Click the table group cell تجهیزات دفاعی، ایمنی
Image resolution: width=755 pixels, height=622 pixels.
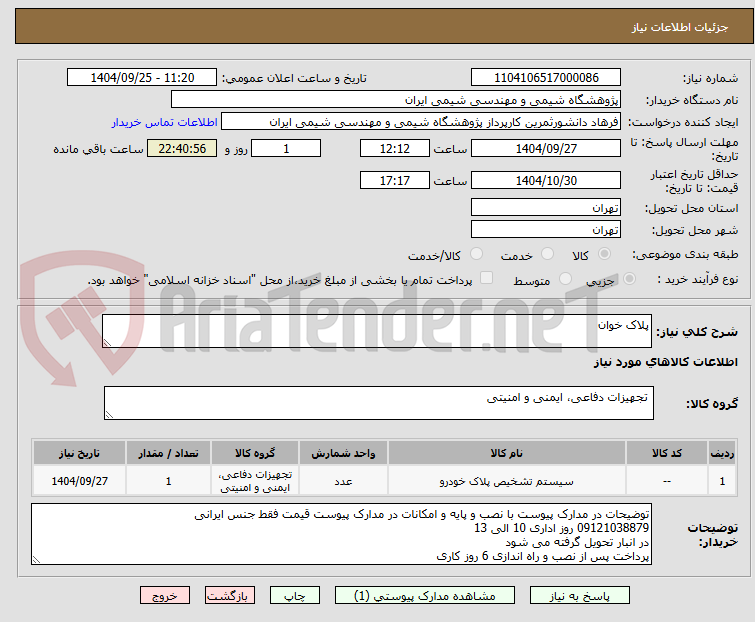[x=255, y=481]
